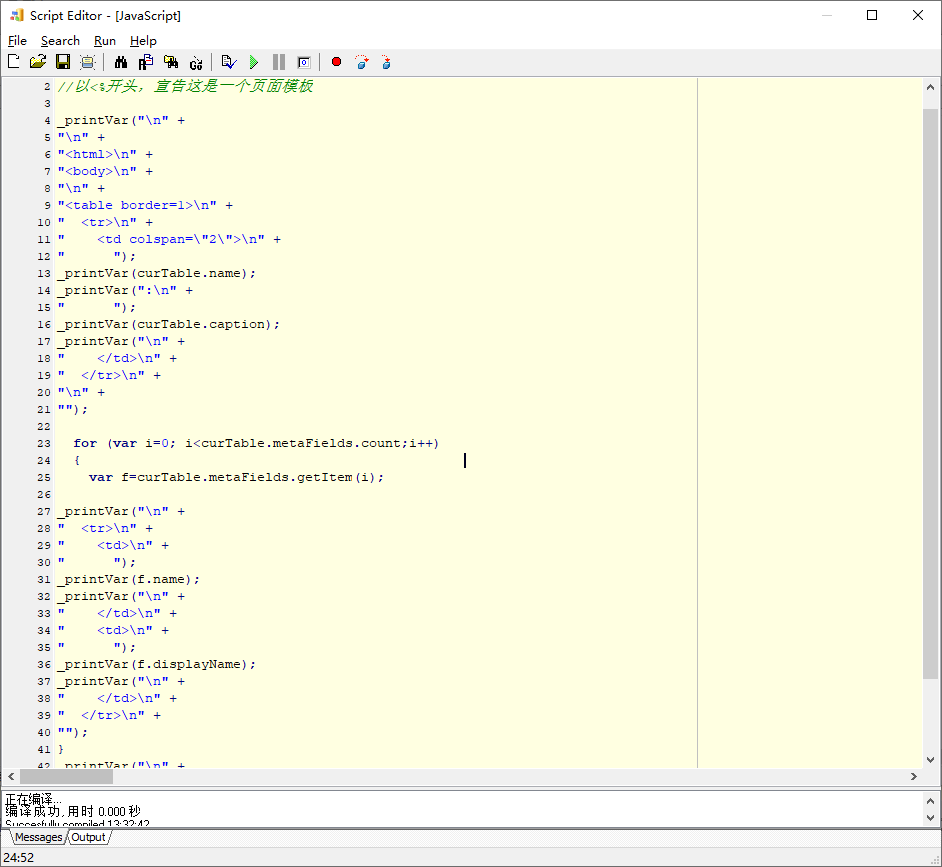This screenshot has width=942, height=867.
Task: Click cursor position 24:52 in status bar
Action: 19,857
